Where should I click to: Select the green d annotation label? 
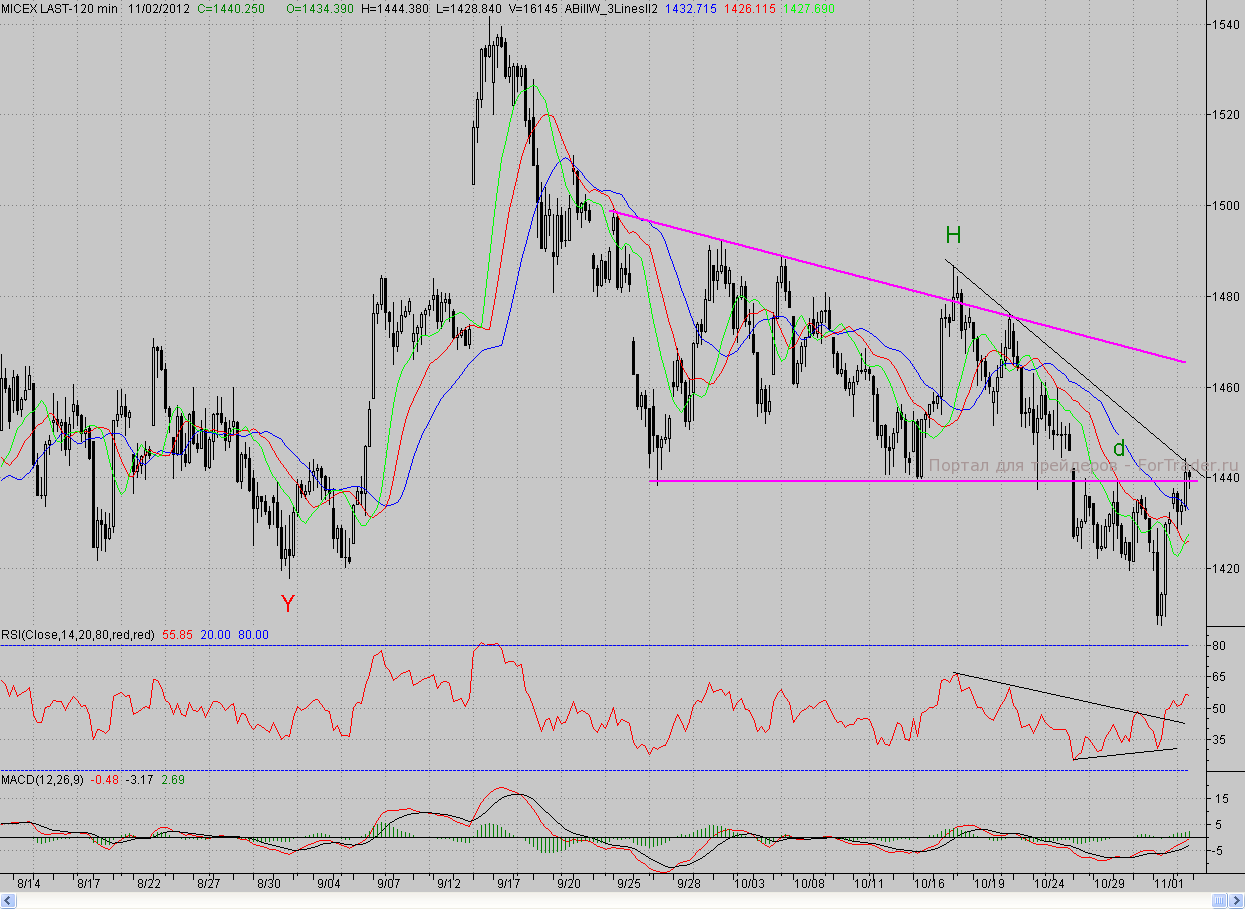[x=1119, y=448]
